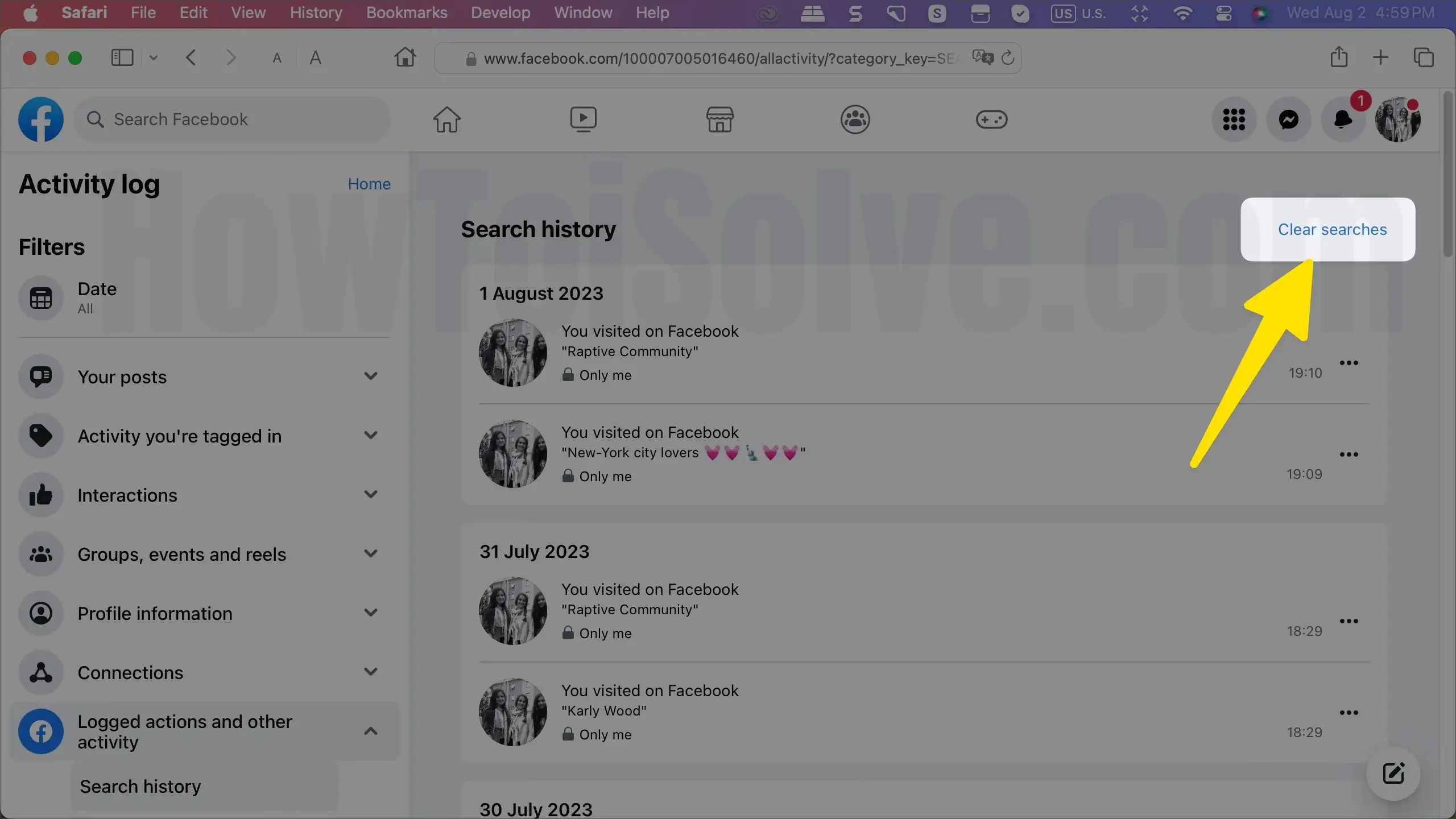Image resolution: width=1456 pixels, height=819 pixels.
Task: Open the account profile picture menu
Action: pyautogui.click(x=1398, y=119)
